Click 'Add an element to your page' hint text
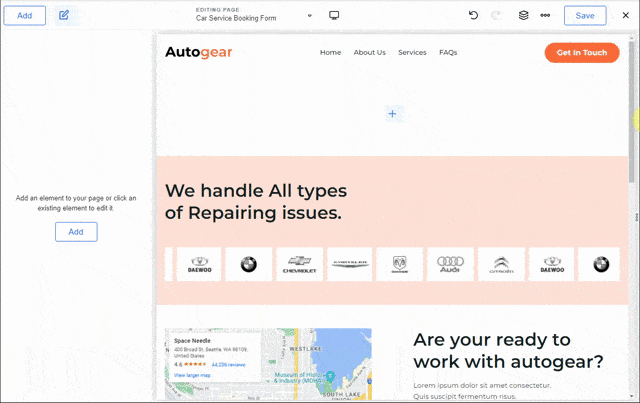This screenshot has width=640, height=403. (76, 203)
